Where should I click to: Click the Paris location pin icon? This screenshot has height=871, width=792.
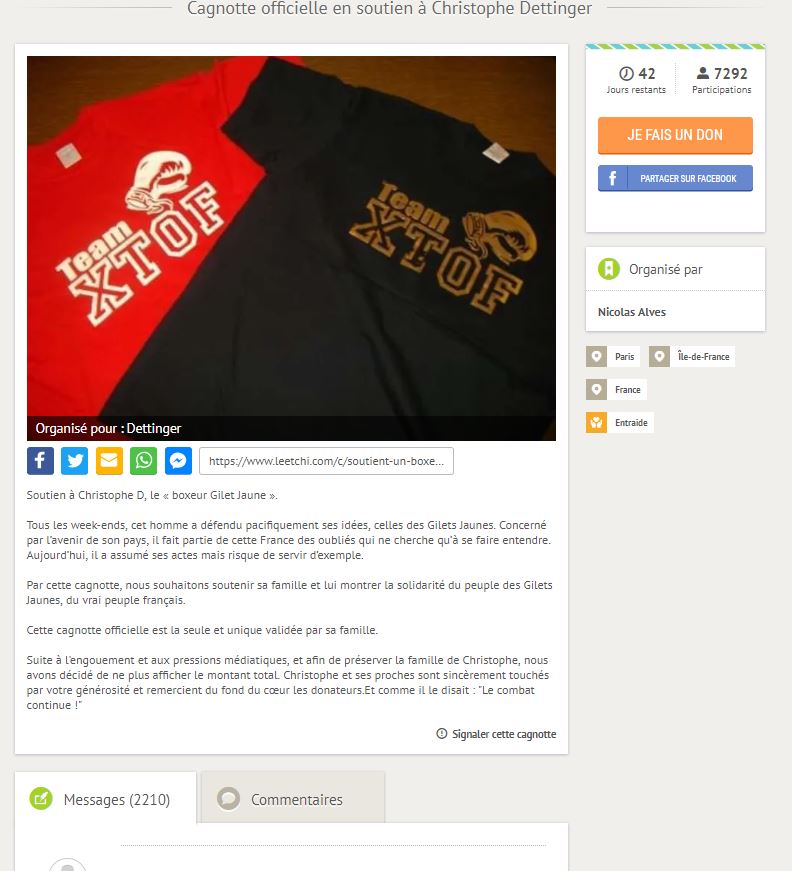[596, 356]
